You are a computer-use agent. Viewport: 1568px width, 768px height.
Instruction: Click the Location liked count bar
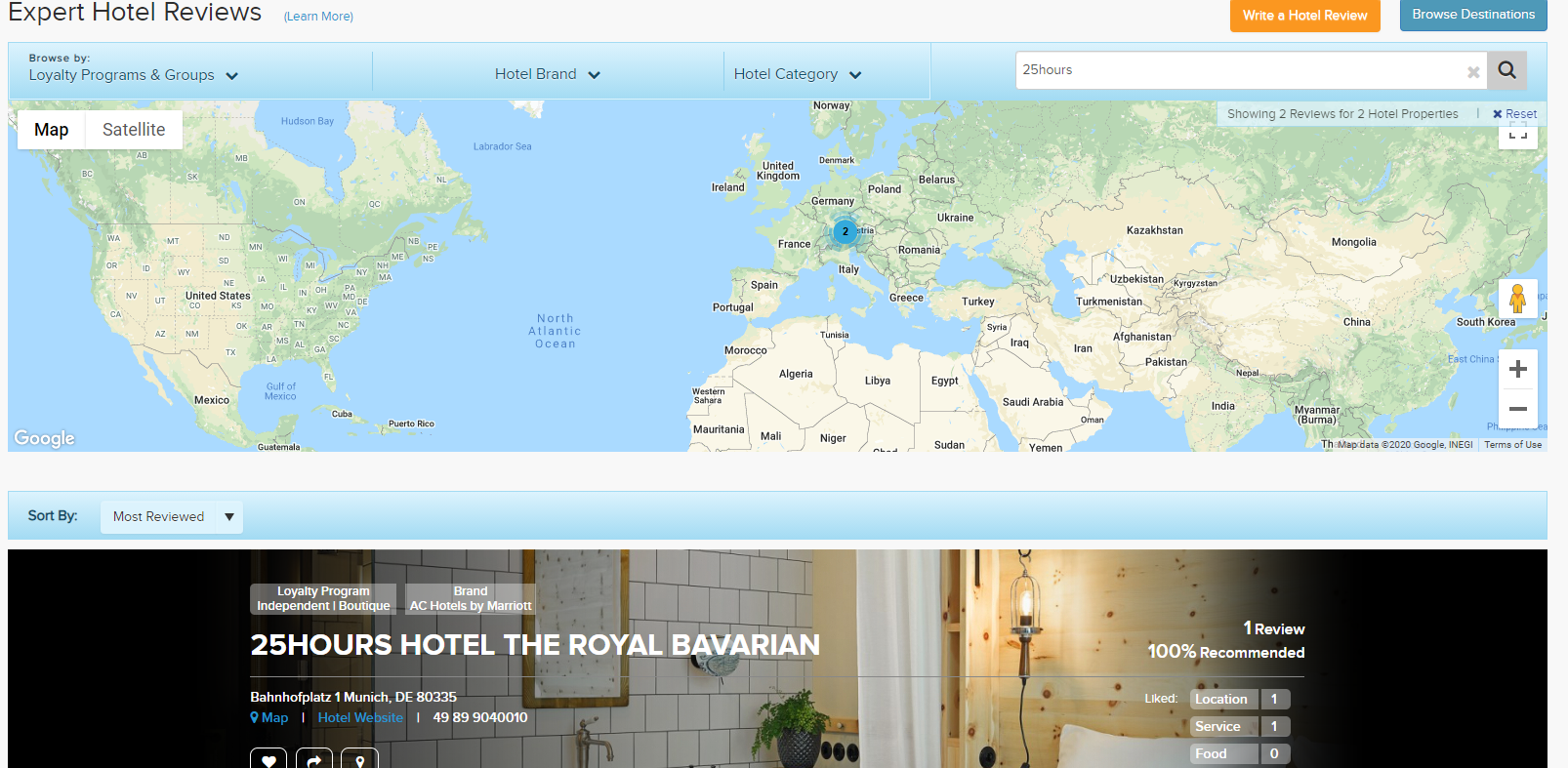coord(1241,699)
